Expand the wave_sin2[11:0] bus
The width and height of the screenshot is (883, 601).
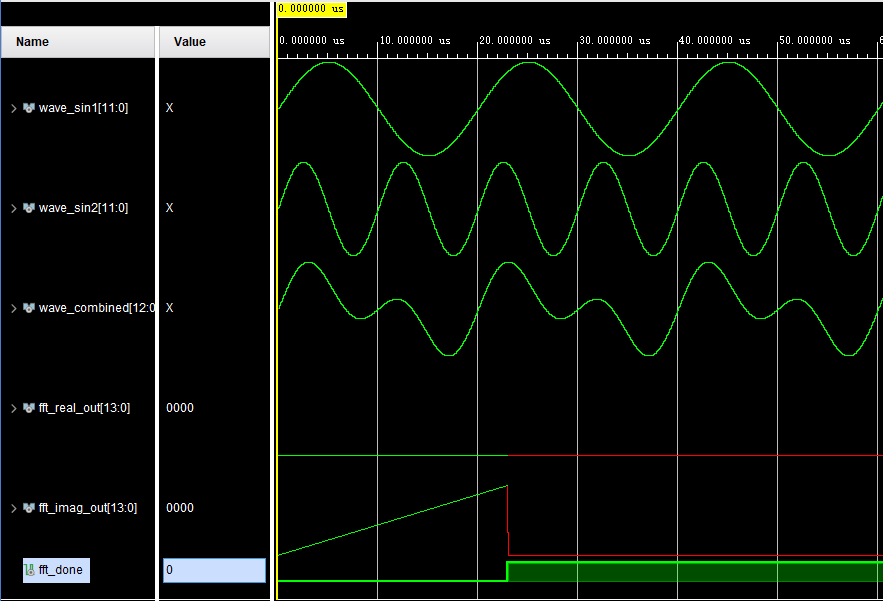coord(14,208)
